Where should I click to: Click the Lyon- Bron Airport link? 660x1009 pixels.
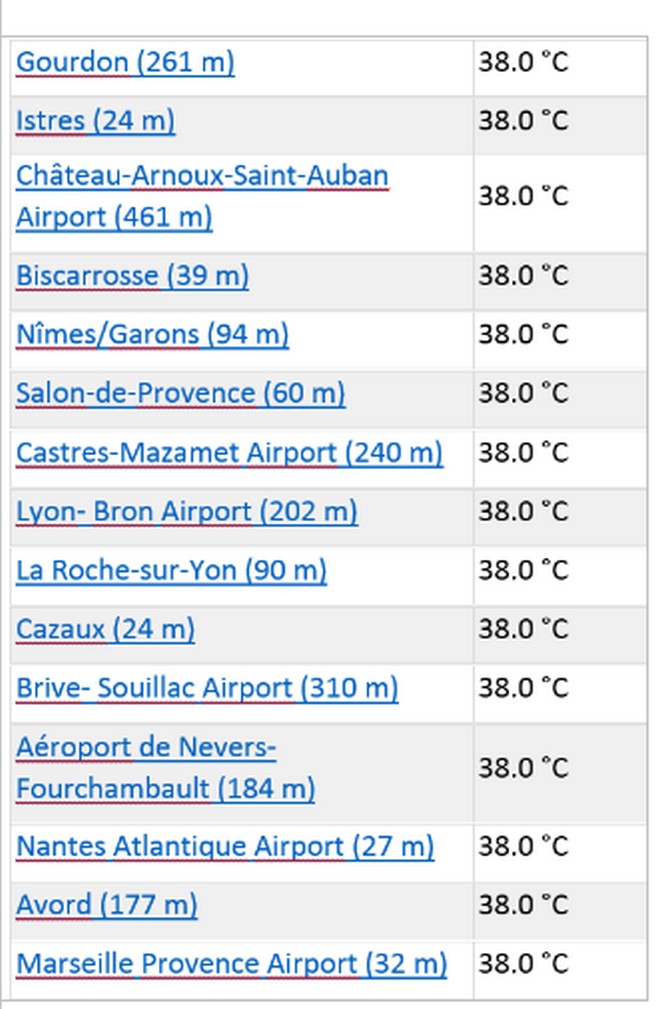tap(186, 512)
